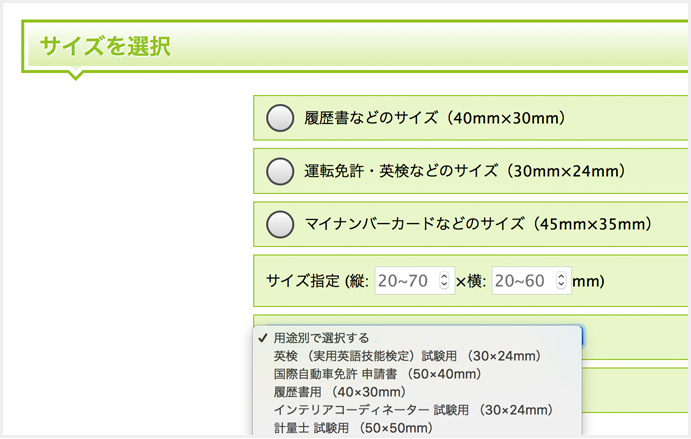Select インテリアコーディネーター 試験用 option
The image size is (691, 439).
[x=412, y=410]
